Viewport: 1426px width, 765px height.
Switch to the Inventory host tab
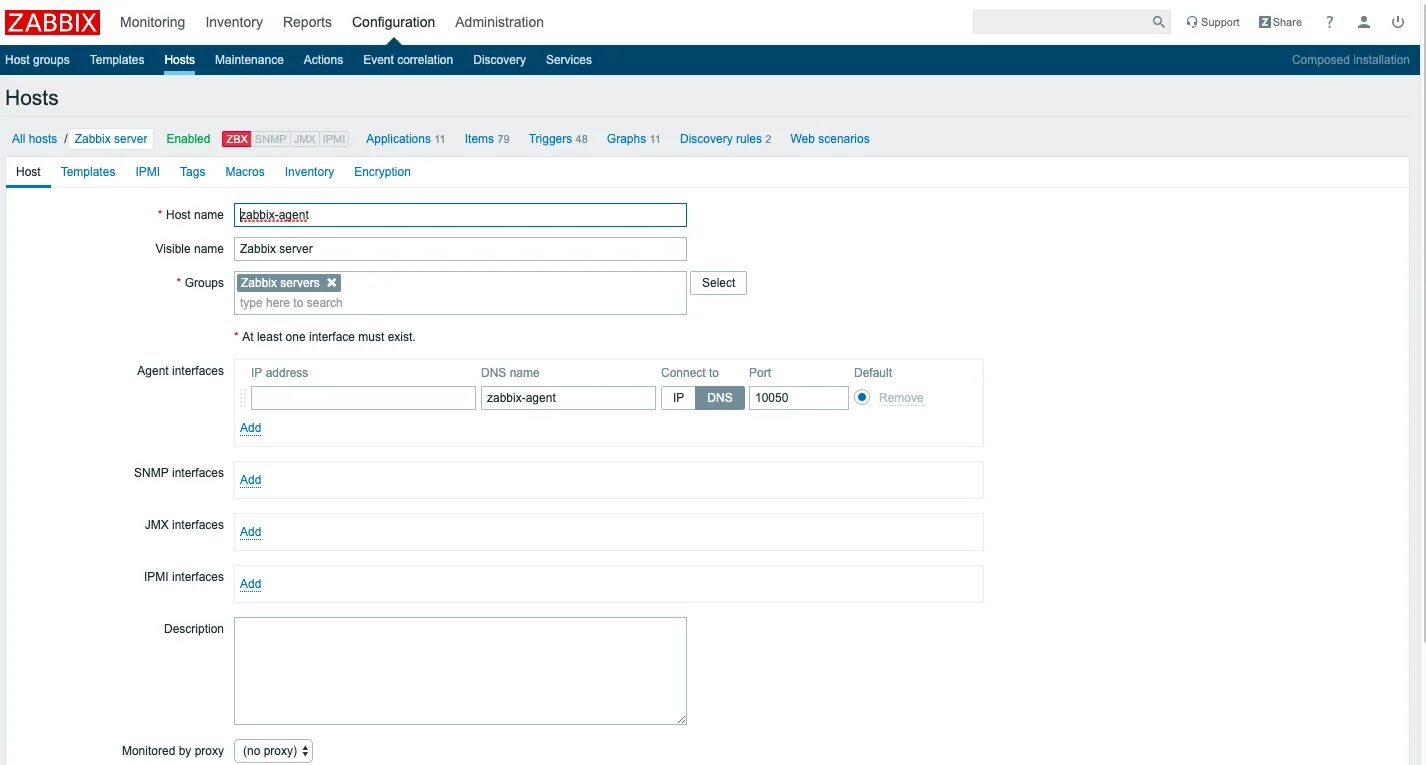click(309, 172)
